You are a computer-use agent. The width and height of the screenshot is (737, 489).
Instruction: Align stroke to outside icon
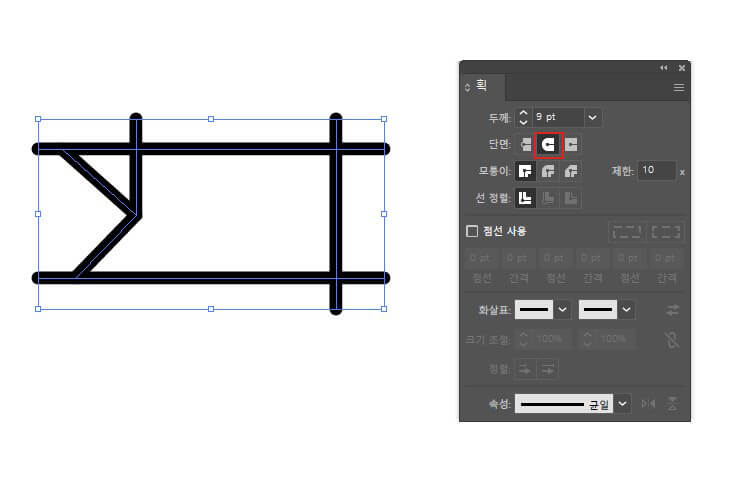point(571,198)
